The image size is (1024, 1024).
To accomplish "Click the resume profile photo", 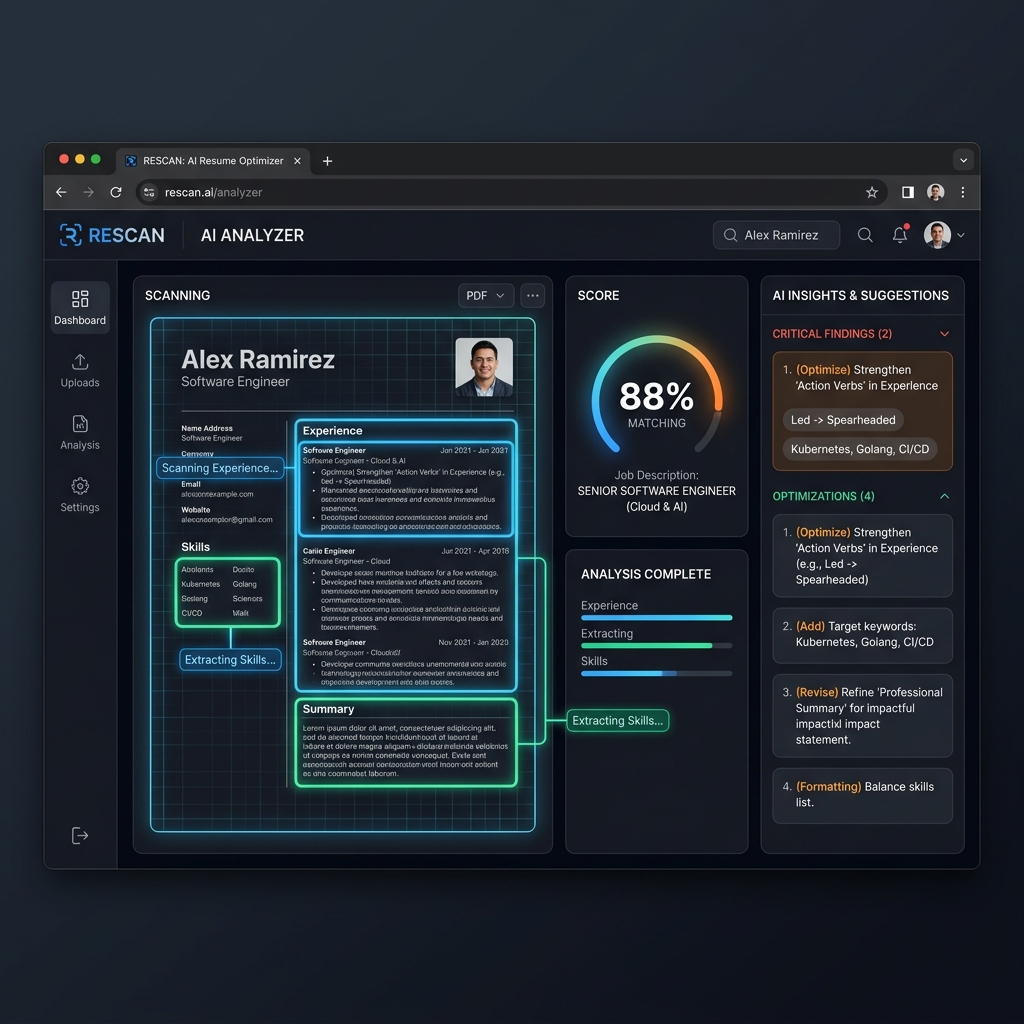I will pyautogui.click(x=483, y=367).
